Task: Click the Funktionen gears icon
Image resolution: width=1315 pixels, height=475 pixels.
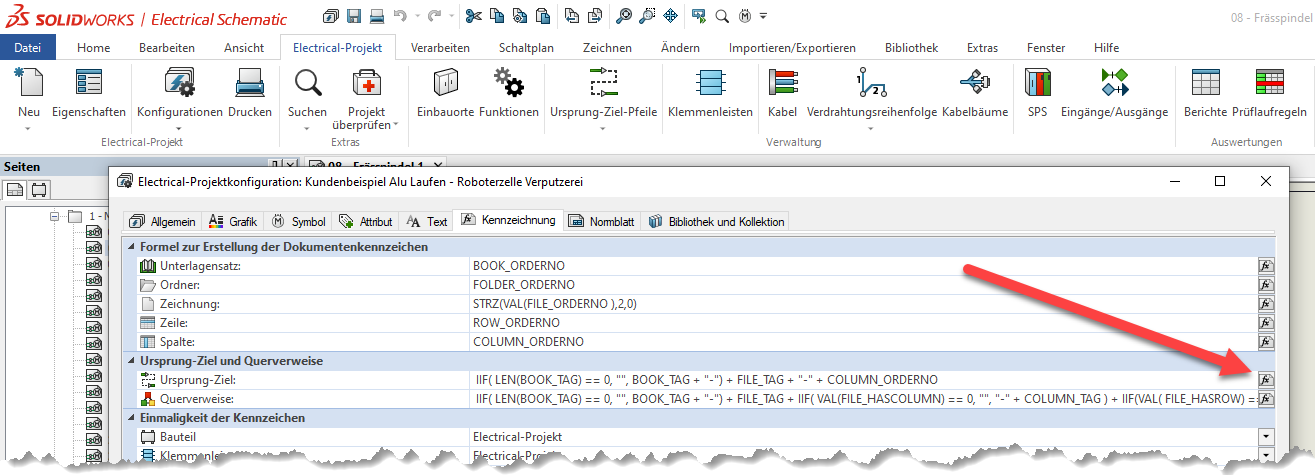Action: [508, 92]
